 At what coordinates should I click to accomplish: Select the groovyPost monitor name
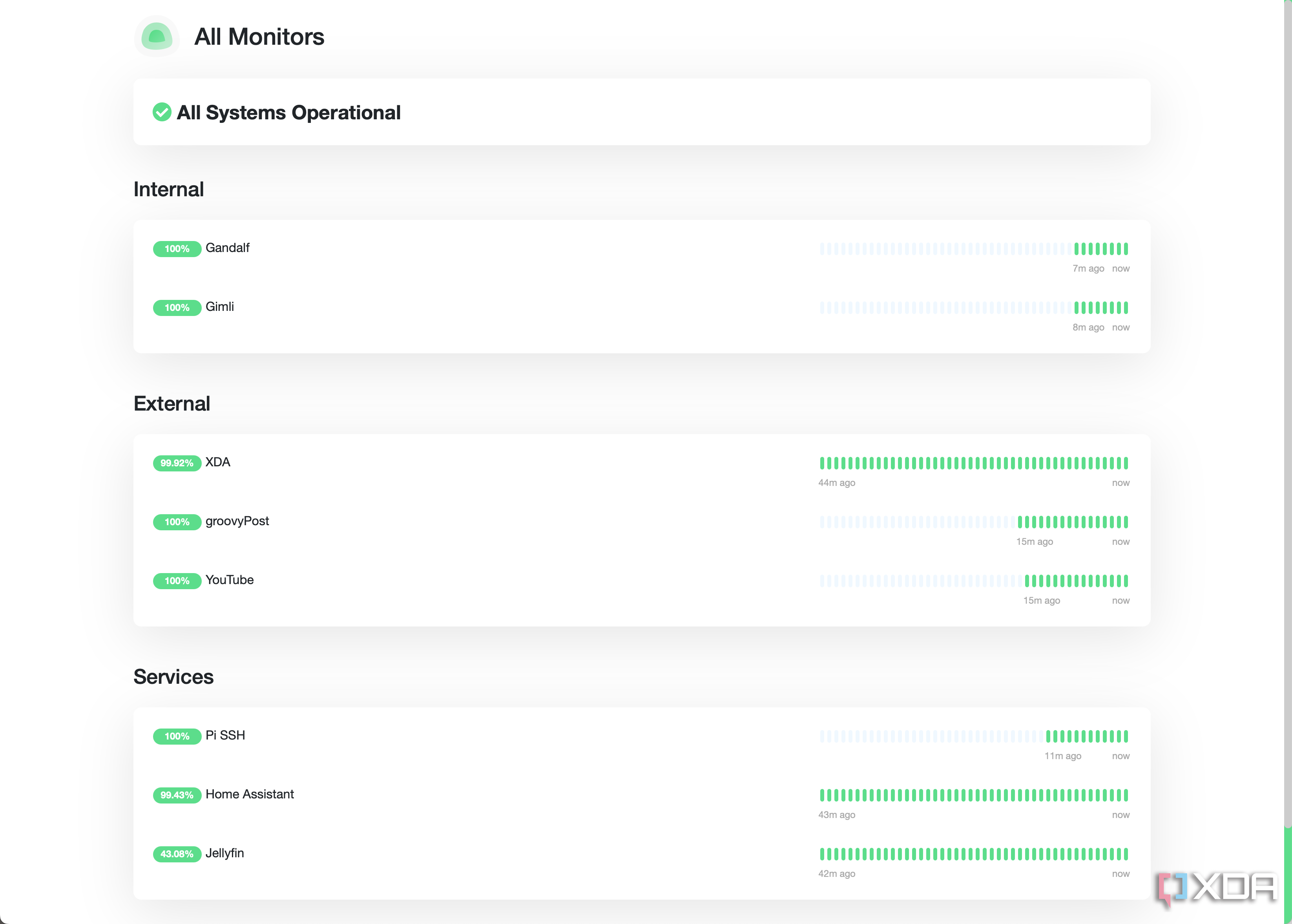[x=237, y=521]
